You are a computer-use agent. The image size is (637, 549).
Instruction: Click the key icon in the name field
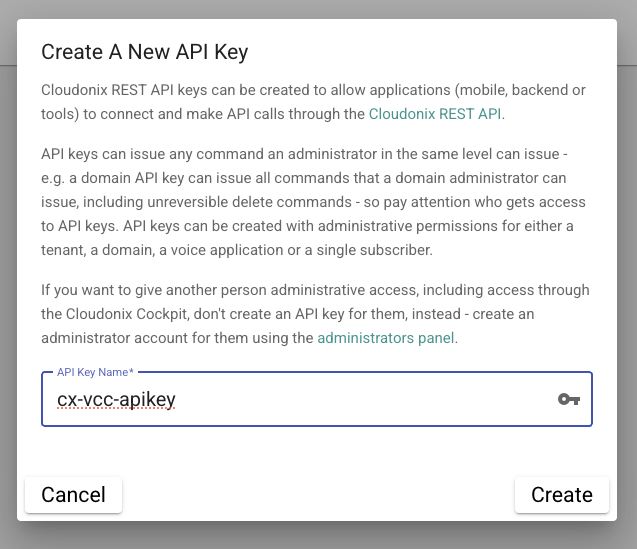click(x=568, y=399)
